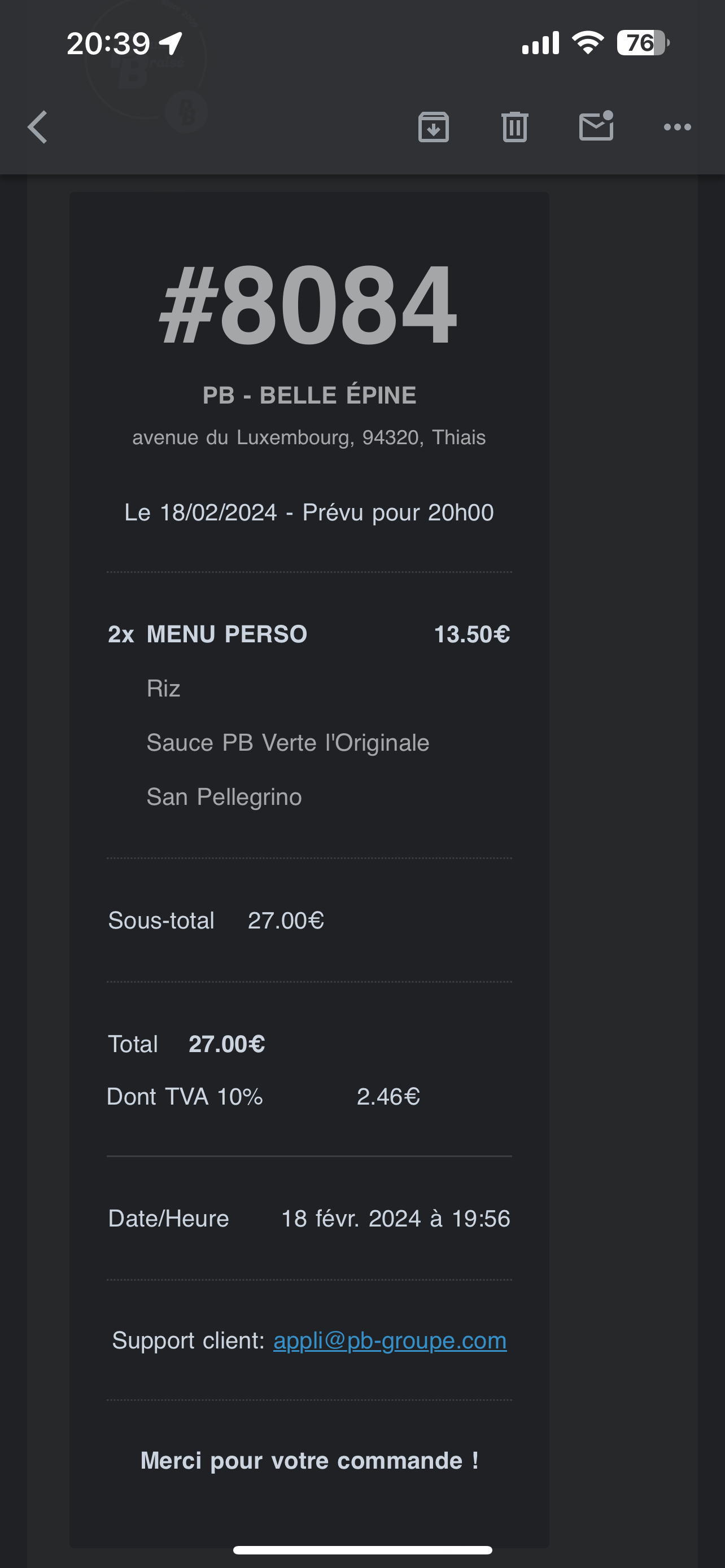
Task: Tap the 20:39 clock in status bar
Action: [108, 44]
